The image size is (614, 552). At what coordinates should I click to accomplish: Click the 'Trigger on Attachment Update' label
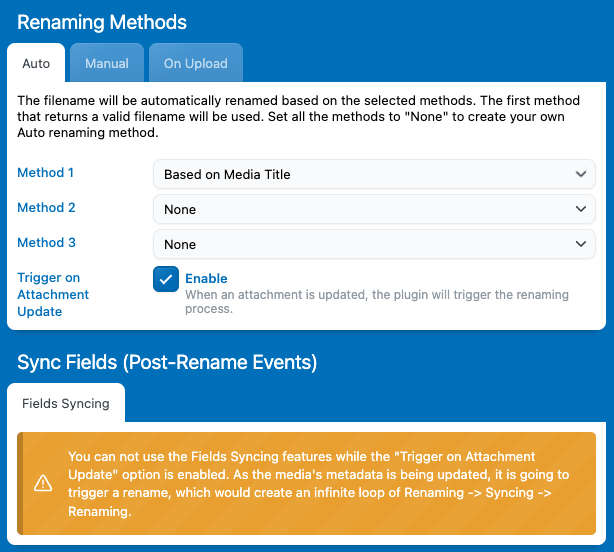pos(53,294)
